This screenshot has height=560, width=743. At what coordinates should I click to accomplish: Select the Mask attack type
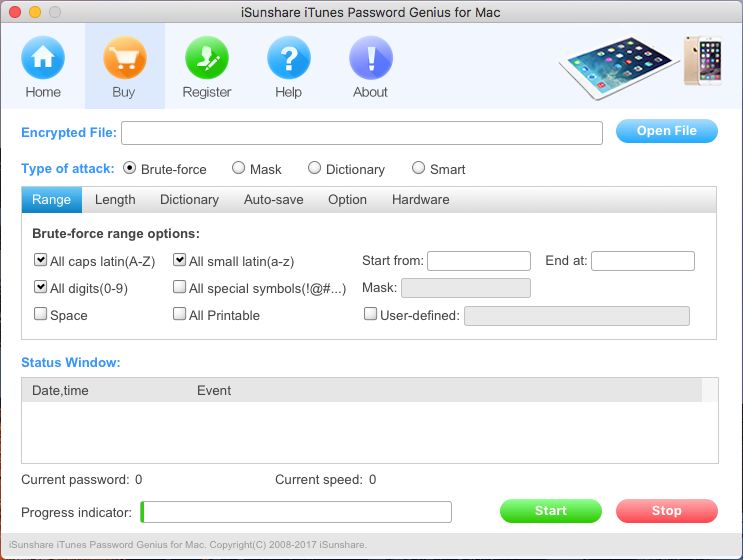tap(238, 168)
